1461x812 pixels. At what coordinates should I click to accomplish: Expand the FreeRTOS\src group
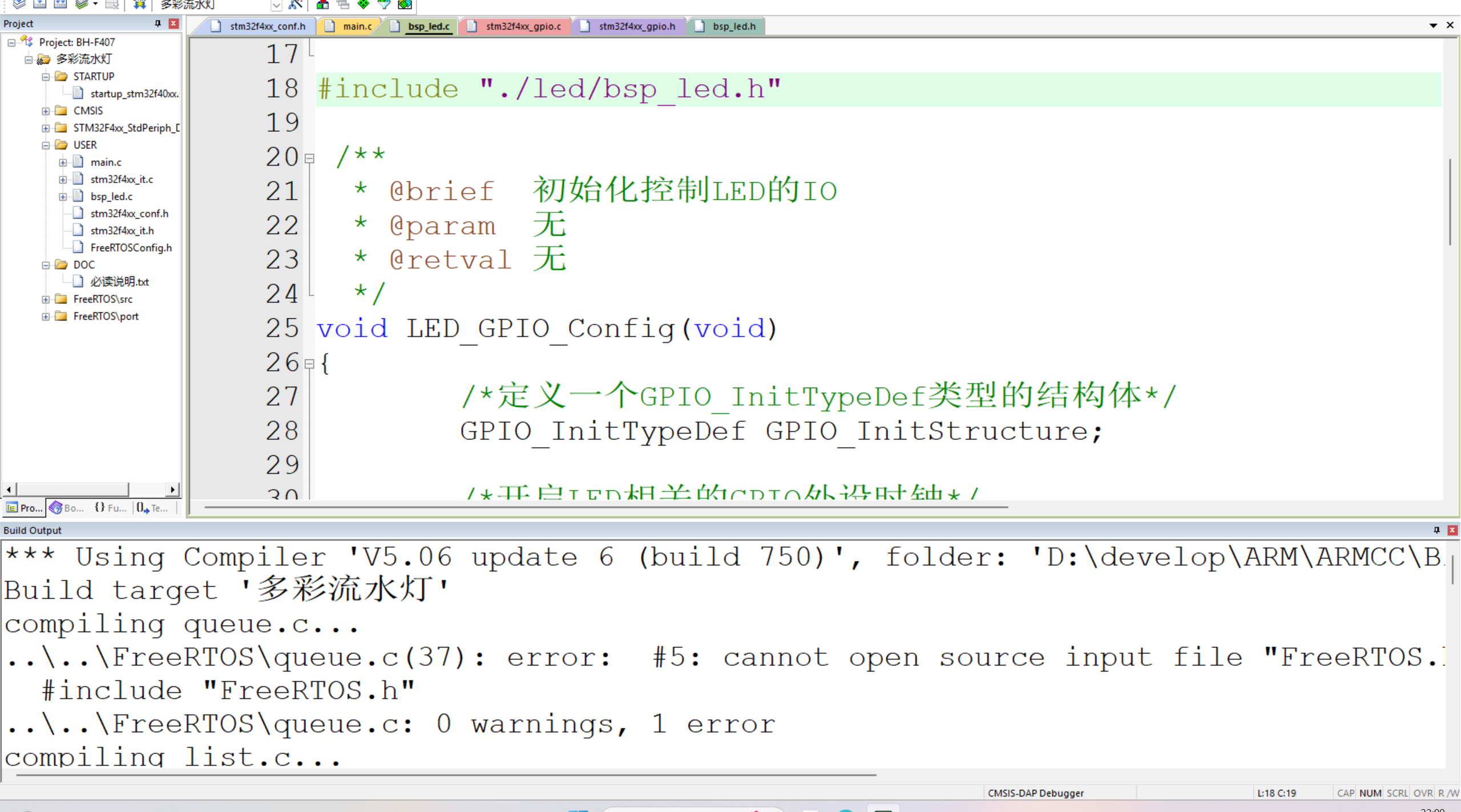[46, 300]
